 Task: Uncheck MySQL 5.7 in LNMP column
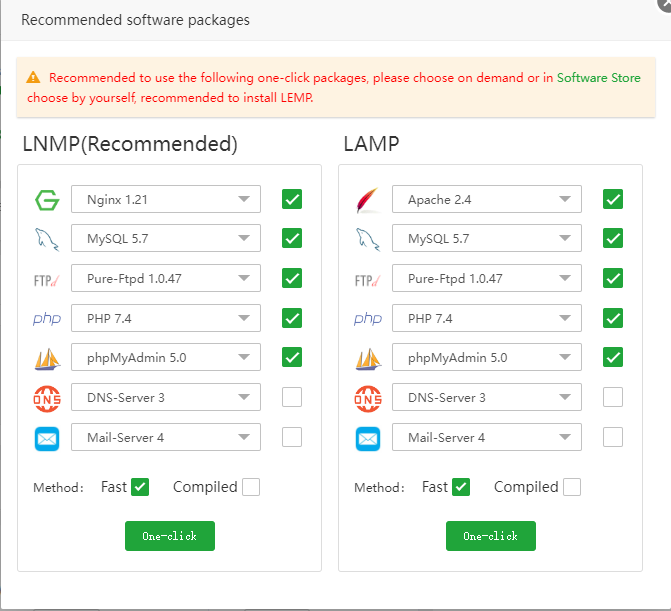point(292,238)
